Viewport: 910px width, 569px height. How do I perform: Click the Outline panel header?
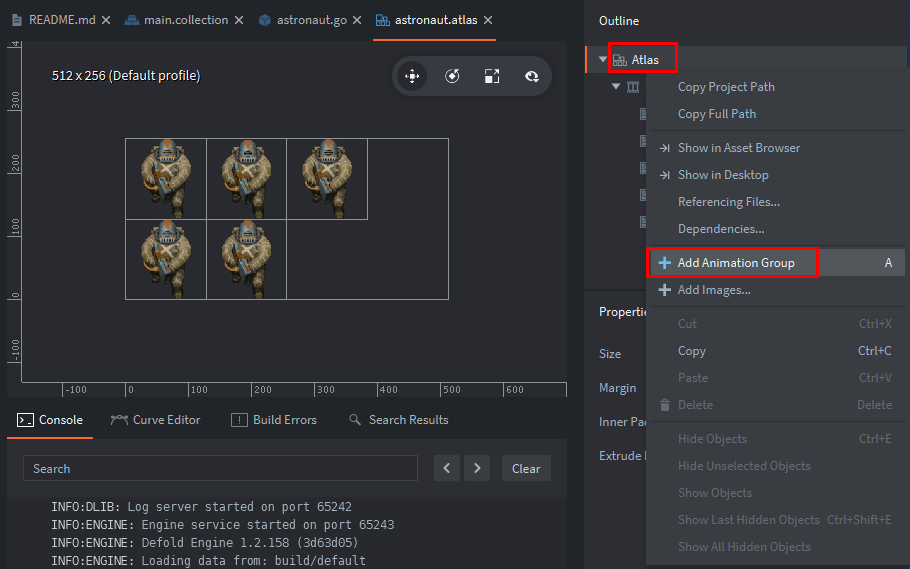(619, 21)
